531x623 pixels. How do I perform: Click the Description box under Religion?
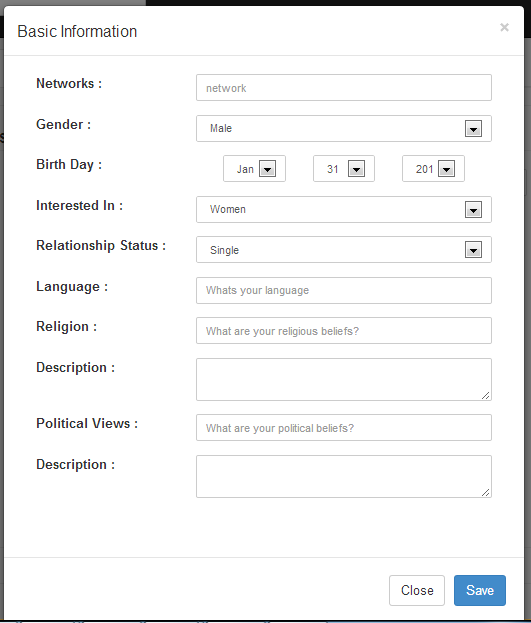[x=344, y=379]
